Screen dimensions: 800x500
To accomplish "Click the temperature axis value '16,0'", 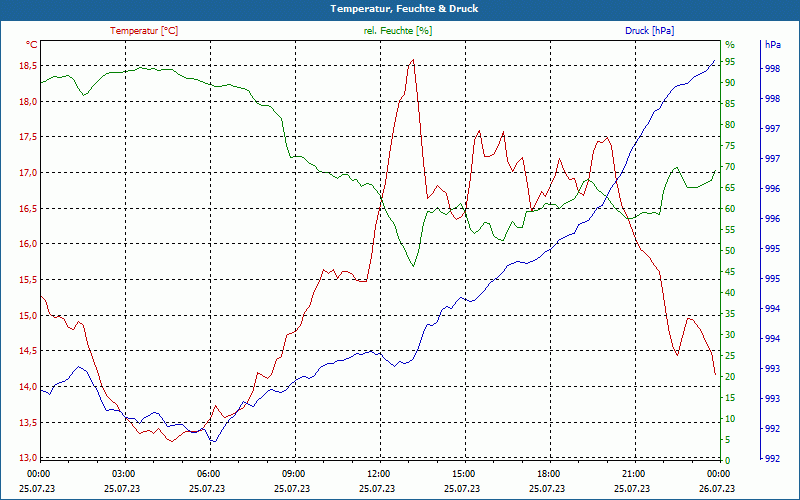I will pyautogui.click(x=29, y=244).
